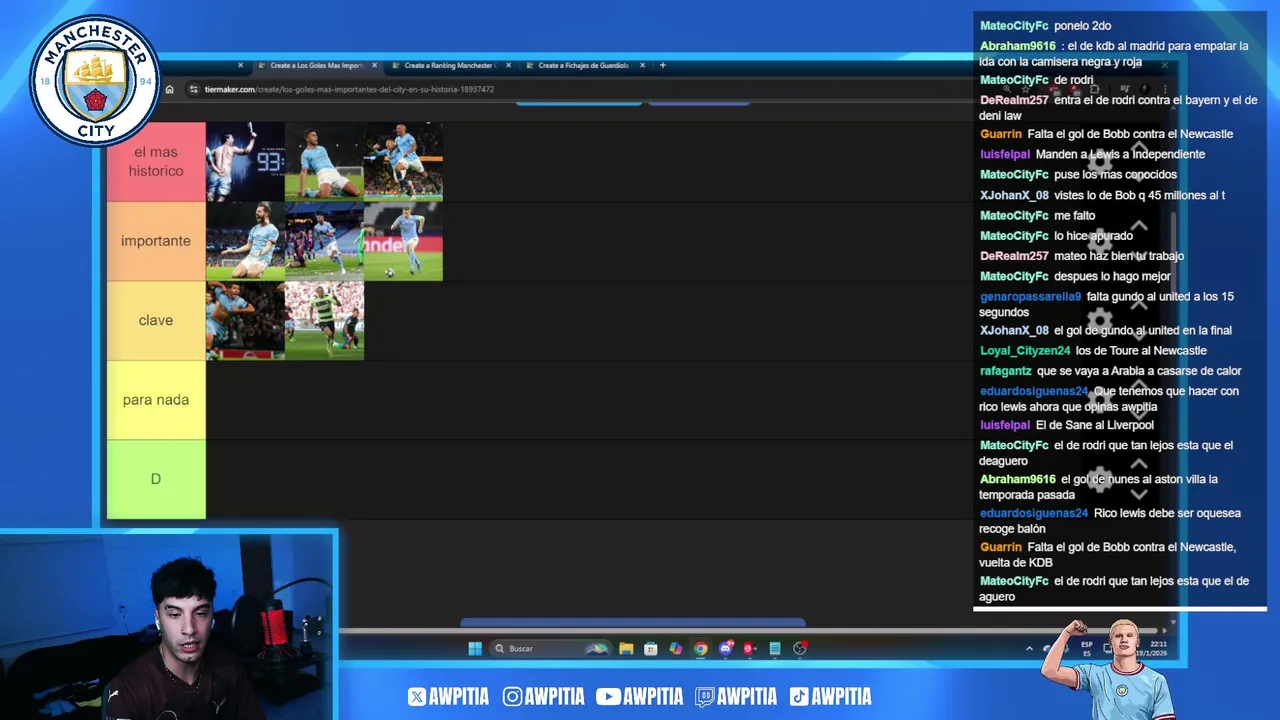Edit green 'D' tier label
Image resolution: width=1280 pixels, height=720 pixels.
(156, 479)
